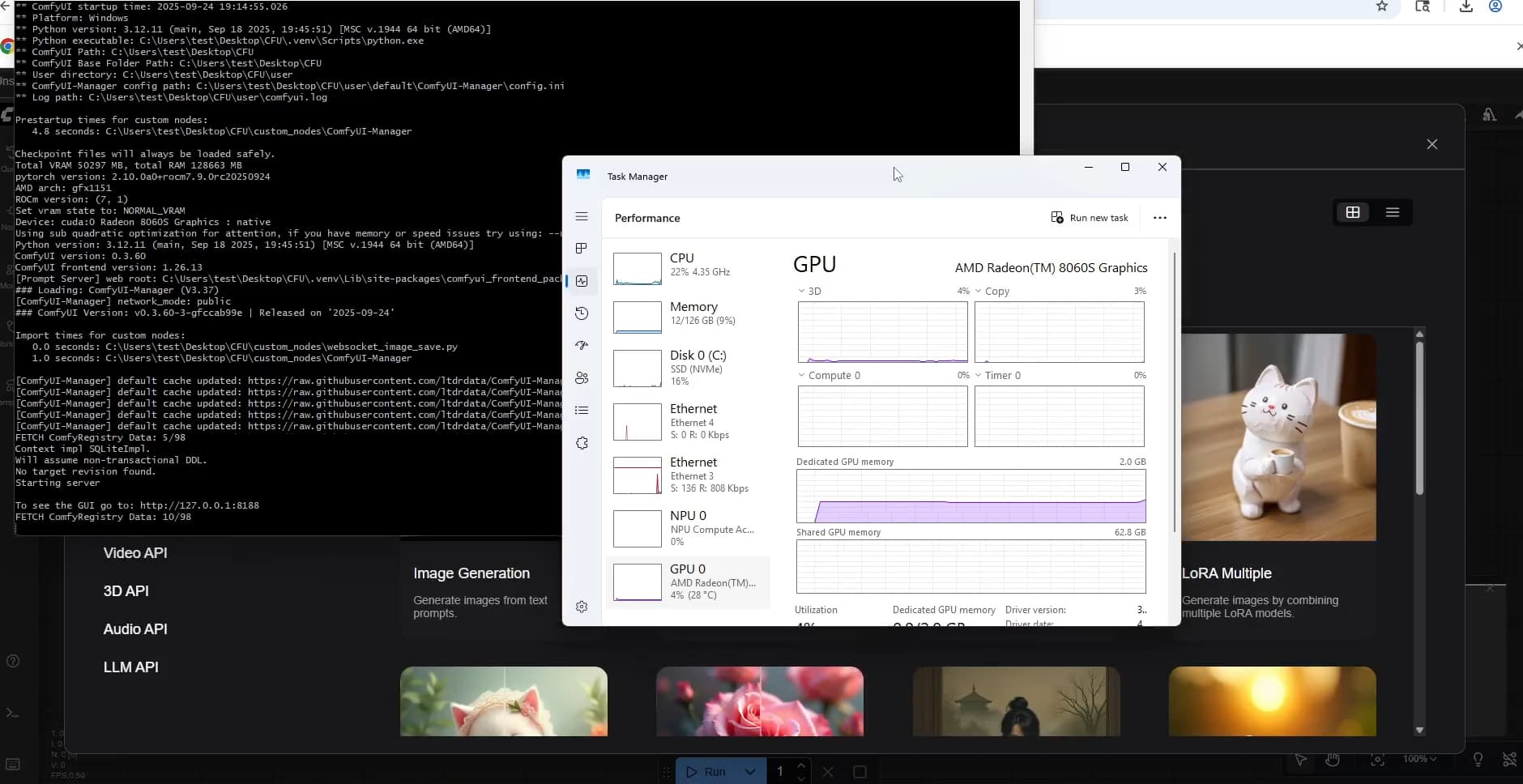Screen dimensions: 1523x784
Task: Expand the Copy engine graph dropdown
Action: (979, 292)
